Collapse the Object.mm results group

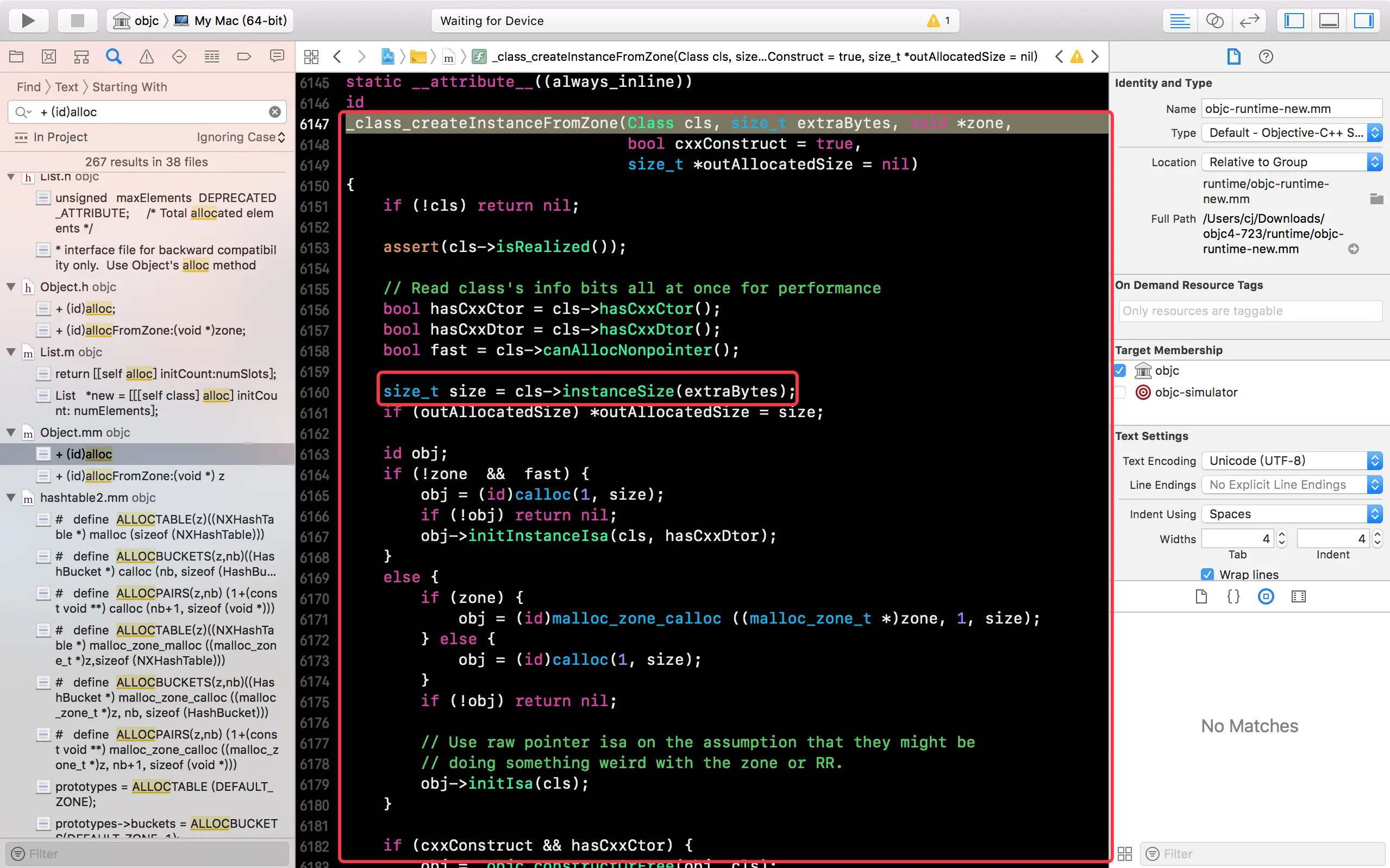tap(11, 432)
